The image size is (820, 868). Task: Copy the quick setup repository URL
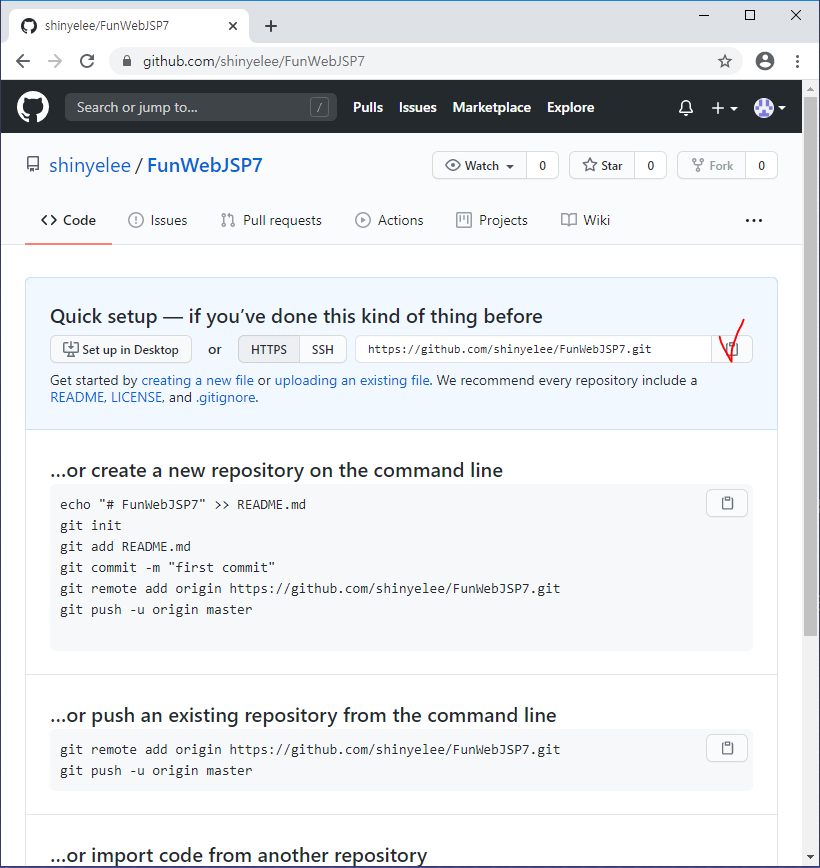point(731,349)
